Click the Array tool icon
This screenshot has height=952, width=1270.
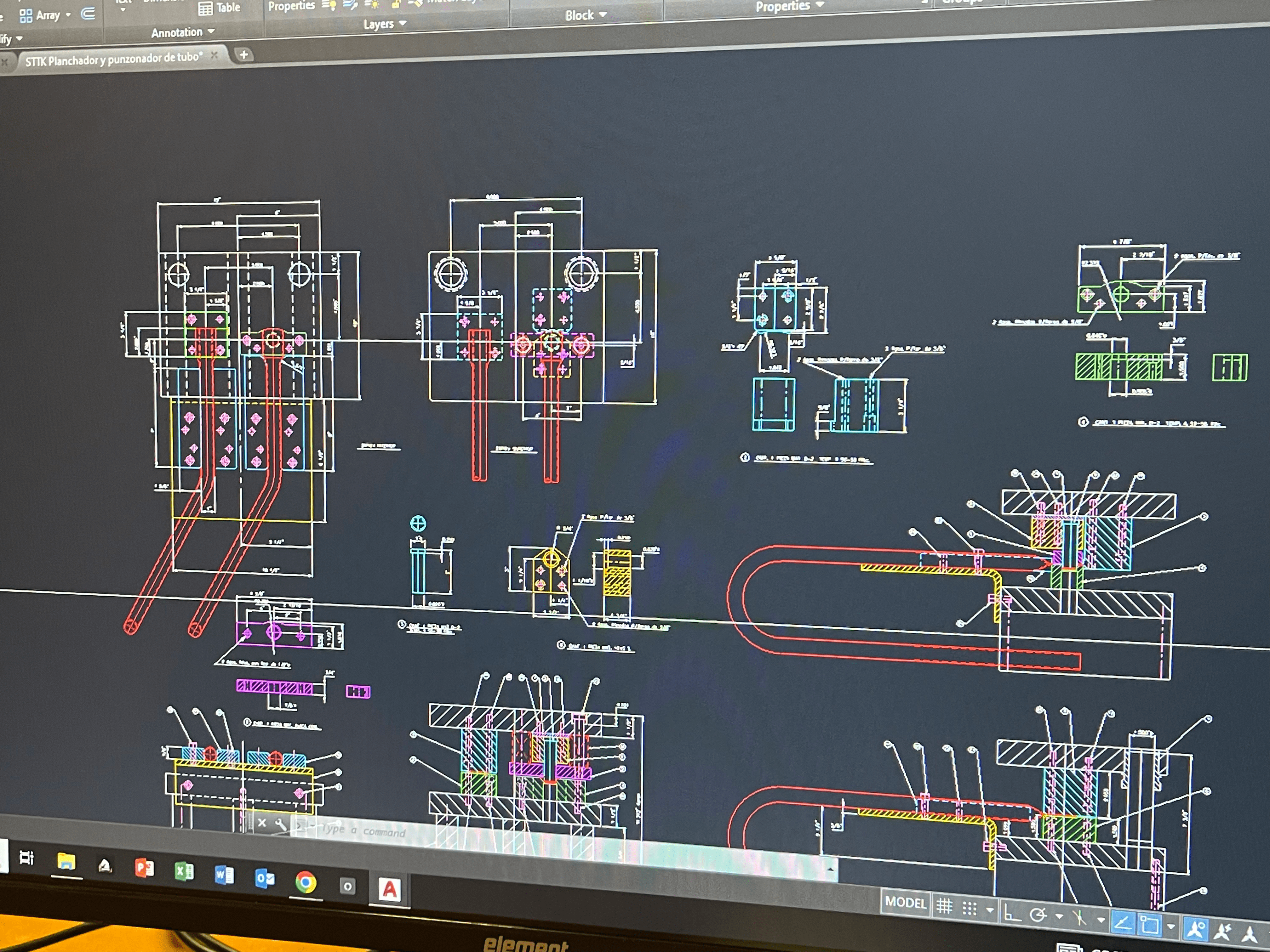pos(26,15)
